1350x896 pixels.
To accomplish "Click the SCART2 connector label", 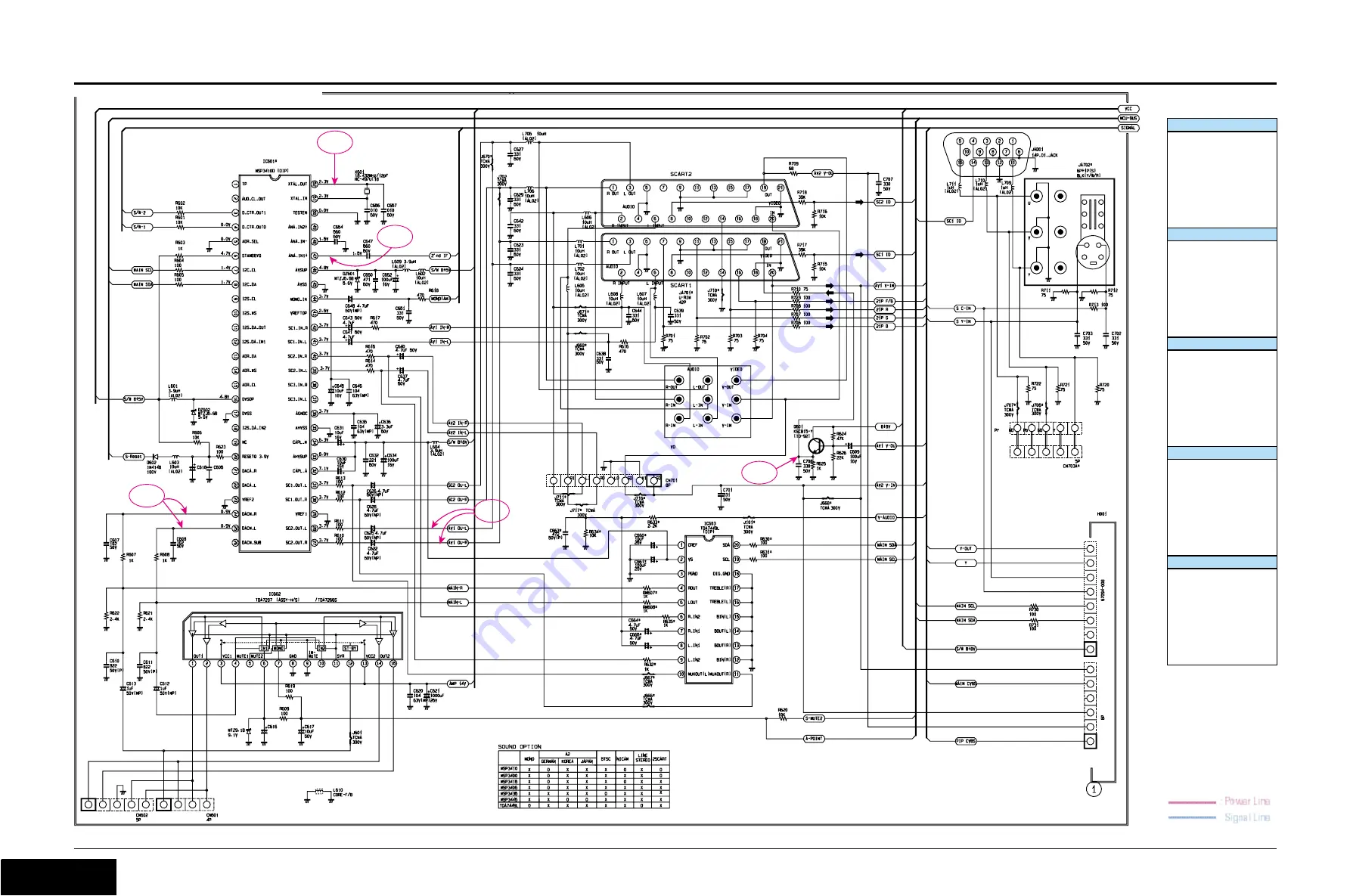I will pos(681,174).
